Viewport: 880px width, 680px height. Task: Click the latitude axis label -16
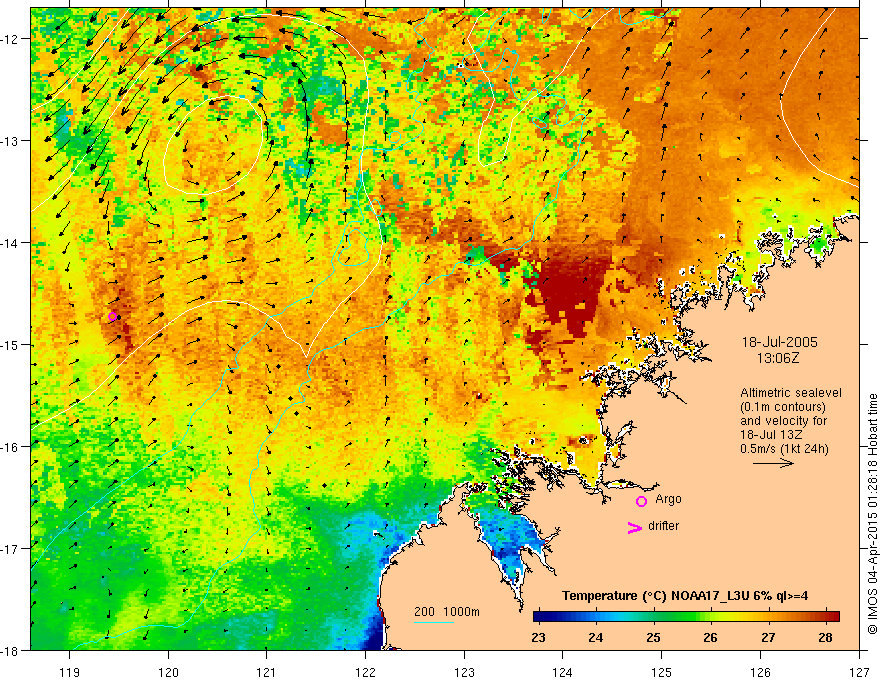10,447
